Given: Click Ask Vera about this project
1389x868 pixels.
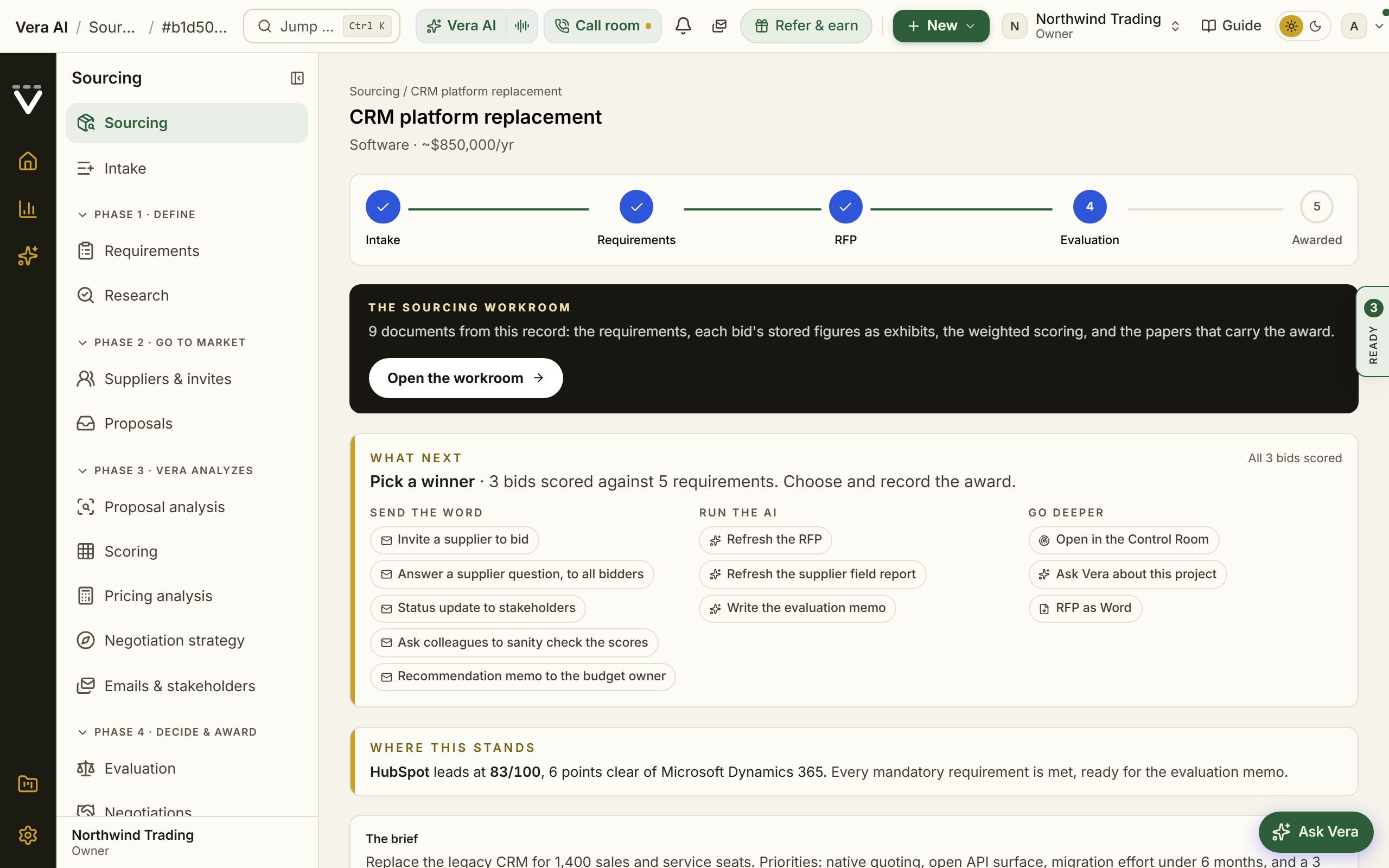Looking at the screenshot, I should coord(1127,575).
